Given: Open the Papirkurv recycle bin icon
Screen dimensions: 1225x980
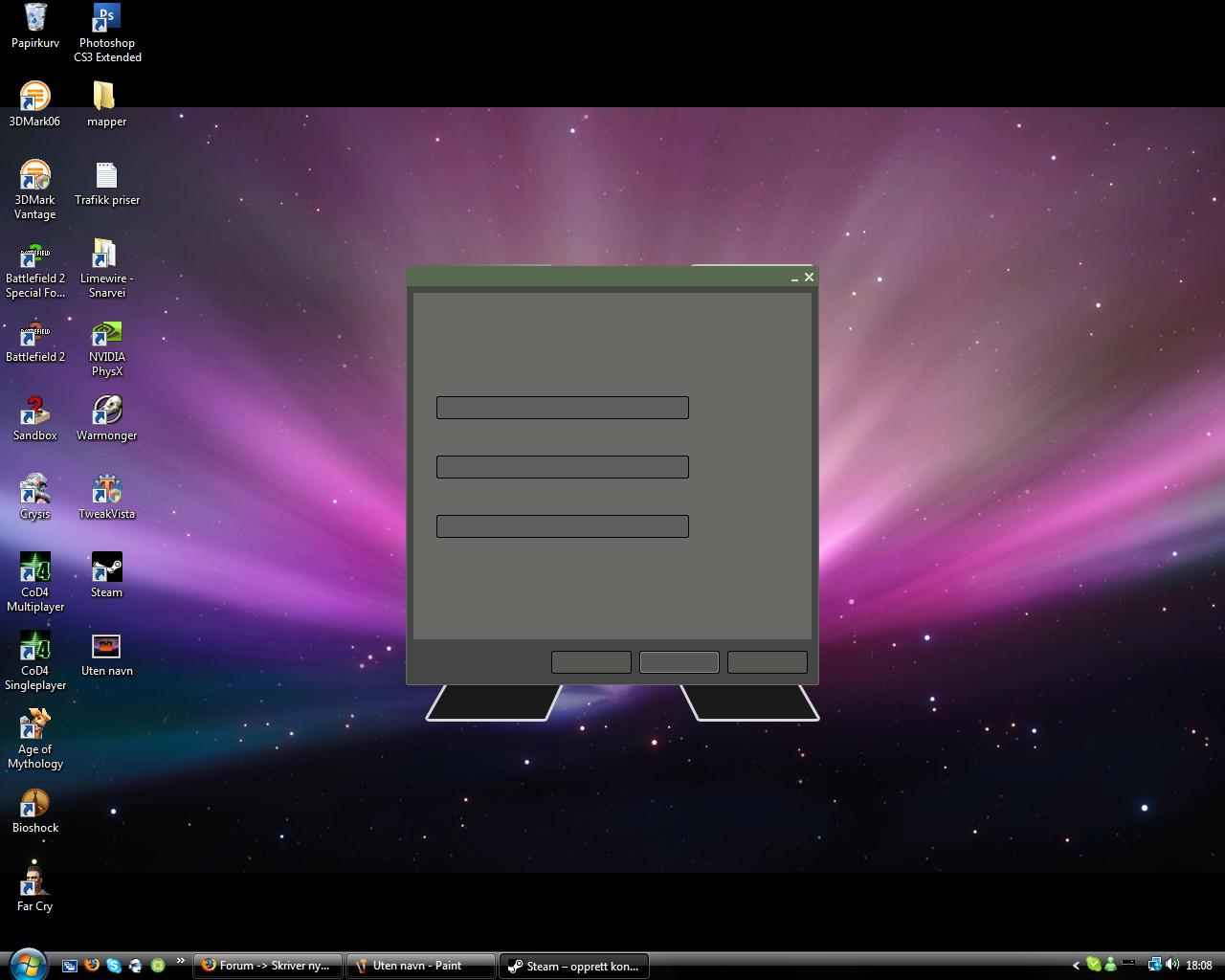Looking at the screenshot, I should [35, 26].
